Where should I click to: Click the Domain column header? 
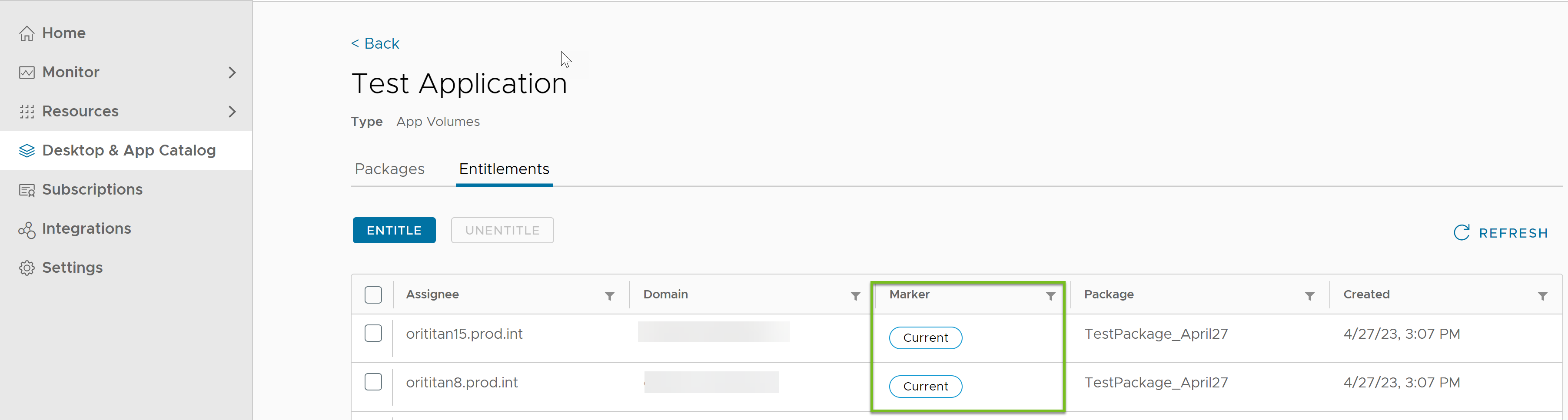coord(665,294)
